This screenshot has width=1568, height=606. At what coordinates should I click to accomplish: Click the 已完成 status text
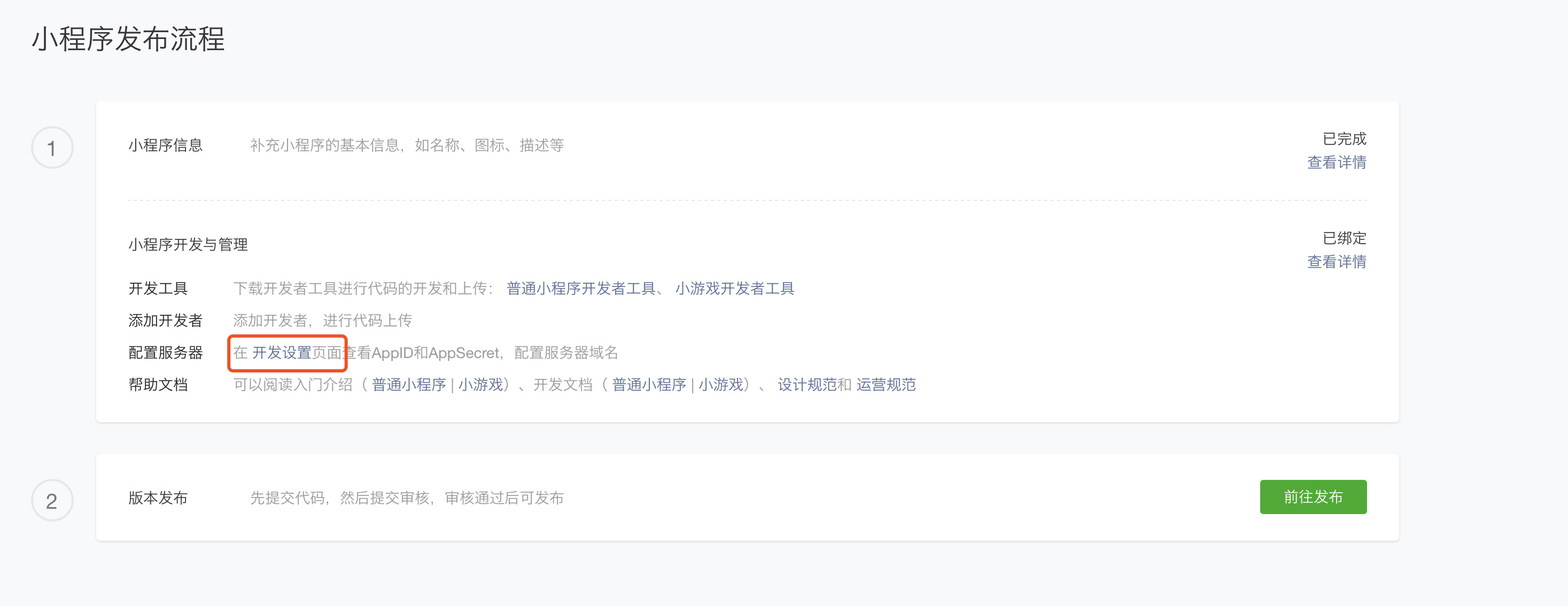[1344, 139]
